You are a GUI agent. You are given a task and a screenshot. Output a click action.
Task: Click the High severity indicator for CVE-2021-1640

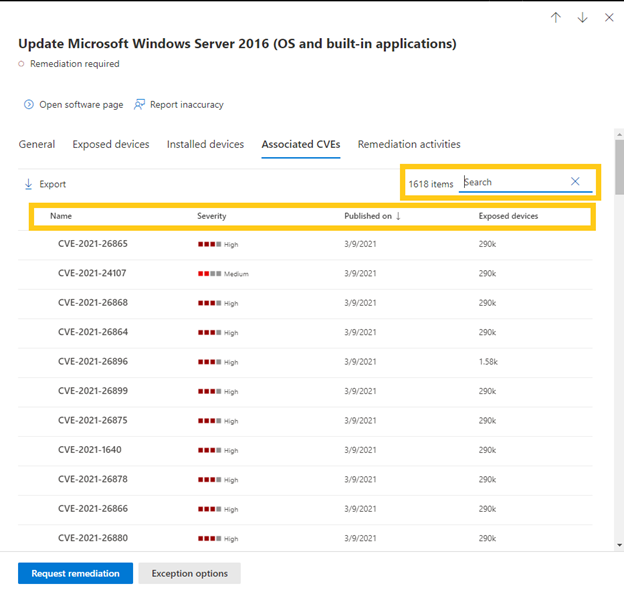218,450
